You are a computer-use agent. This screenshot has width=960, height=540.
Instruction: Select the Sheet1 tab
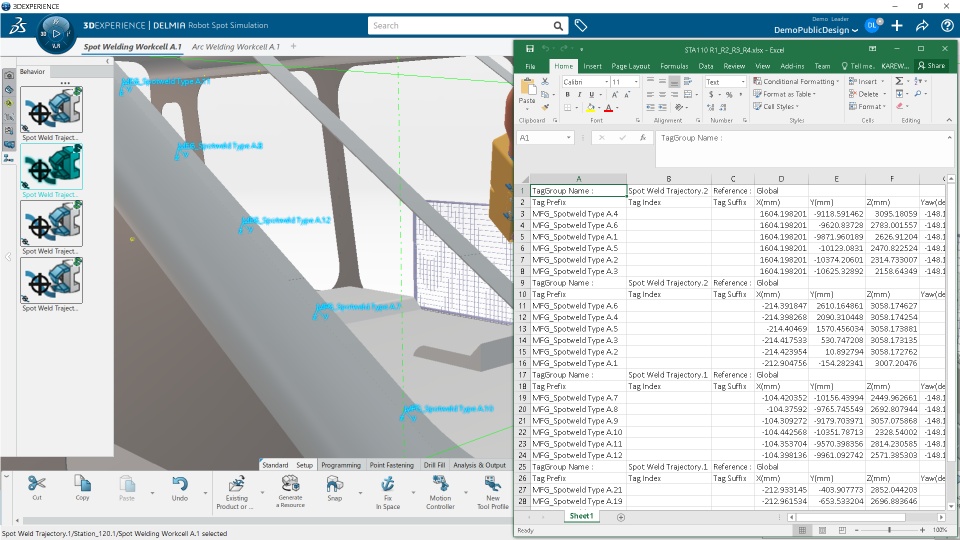582,516
